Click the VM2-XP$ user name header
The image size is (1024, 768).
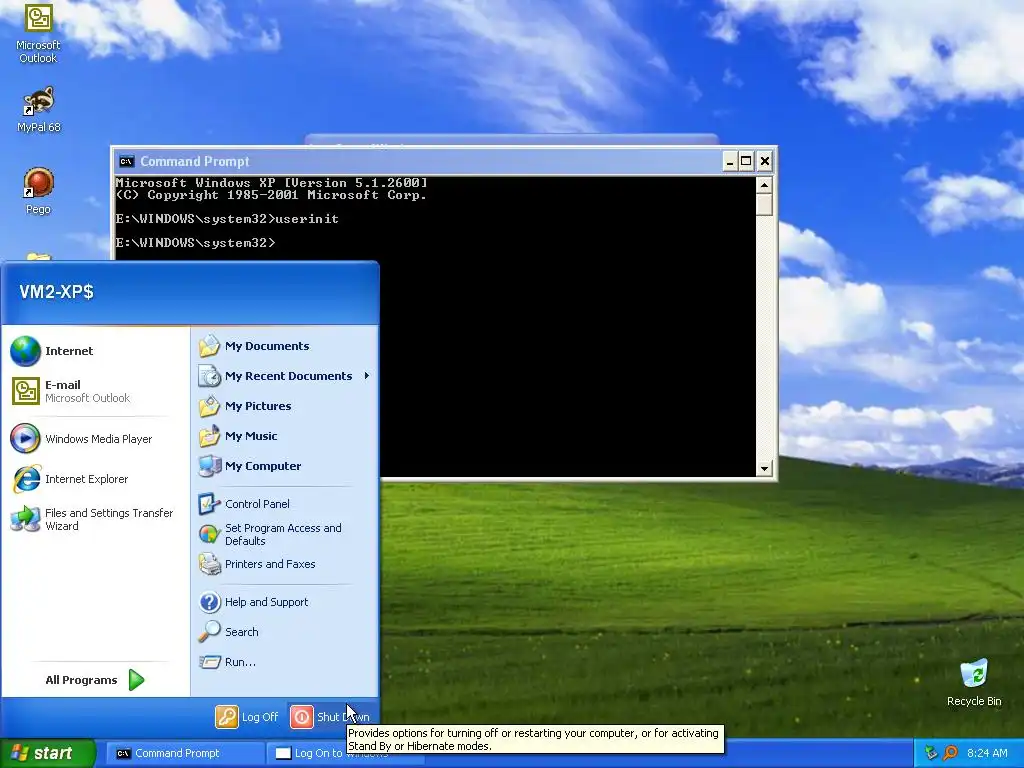tap(56, 291)
